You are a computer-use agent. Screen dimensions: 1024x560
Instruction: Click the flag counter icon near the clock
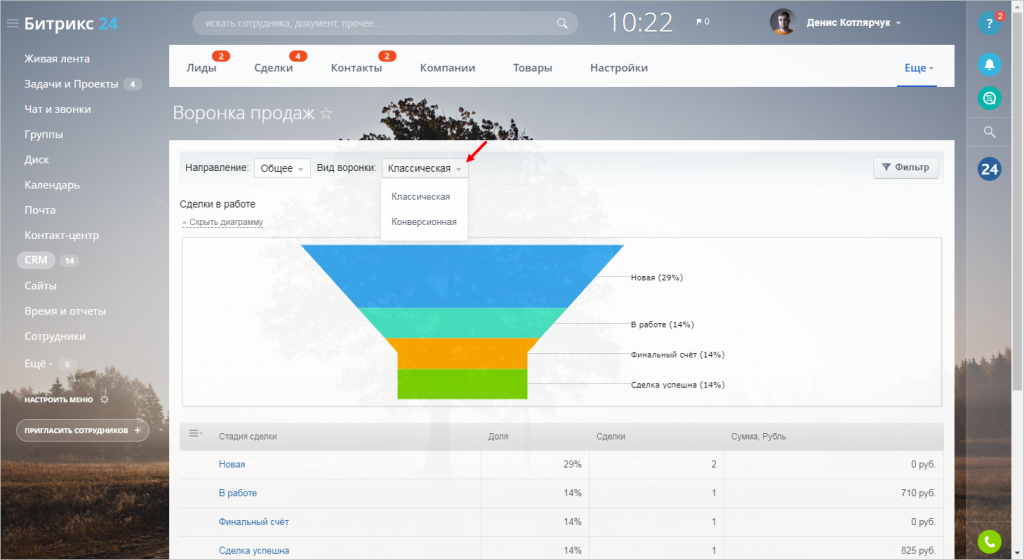click(x=702, y=22)
